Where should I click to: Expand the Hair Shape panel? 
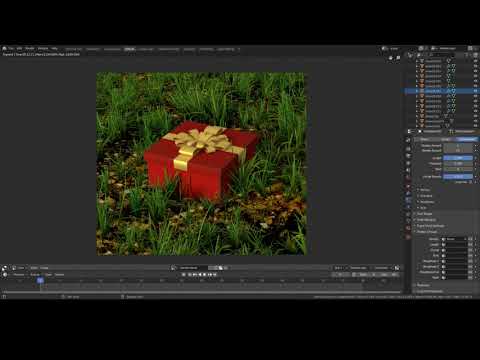(423, 214)
